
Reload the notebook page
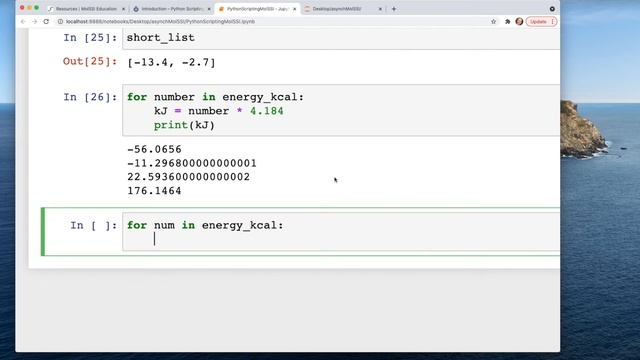coord(46,21)
